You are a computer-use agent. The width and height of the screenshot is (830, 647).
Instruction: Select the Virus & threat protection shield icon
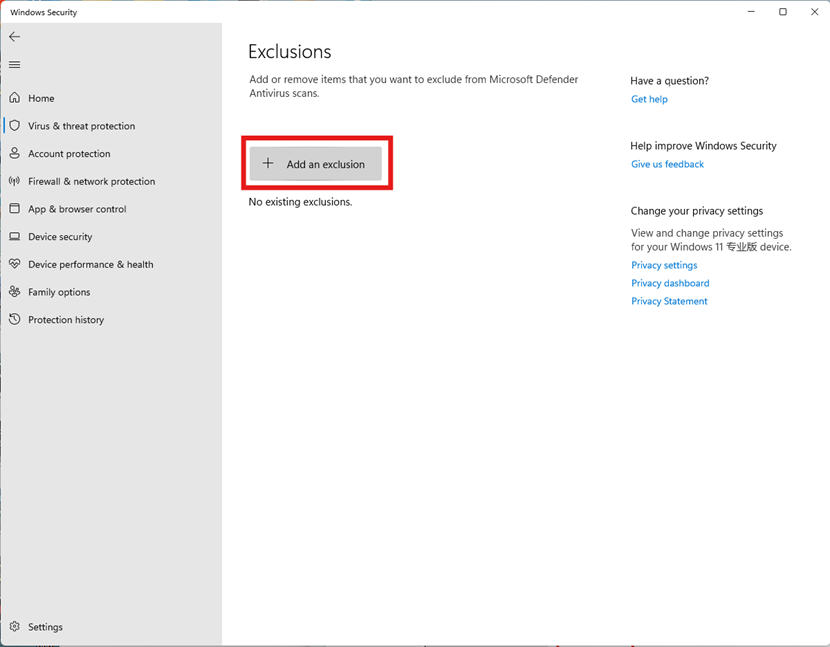point(15,125)
